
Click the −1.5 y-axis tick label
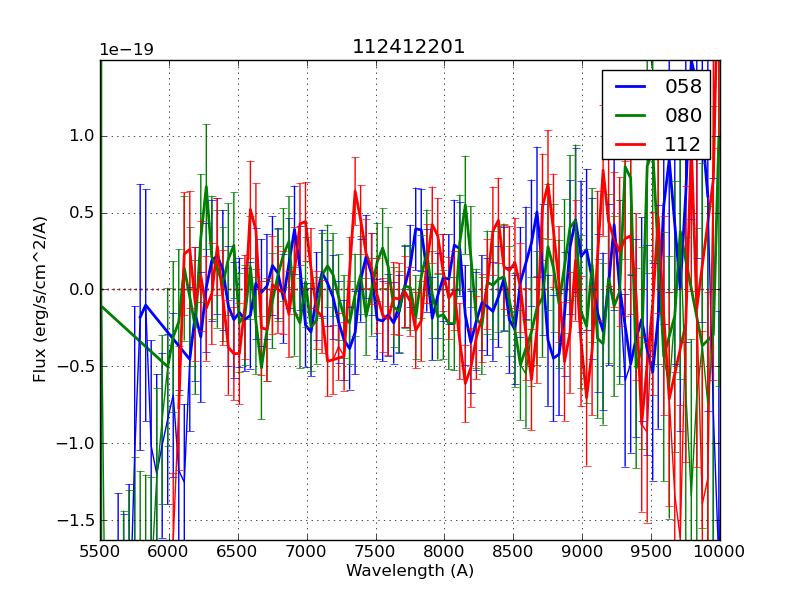77,521
